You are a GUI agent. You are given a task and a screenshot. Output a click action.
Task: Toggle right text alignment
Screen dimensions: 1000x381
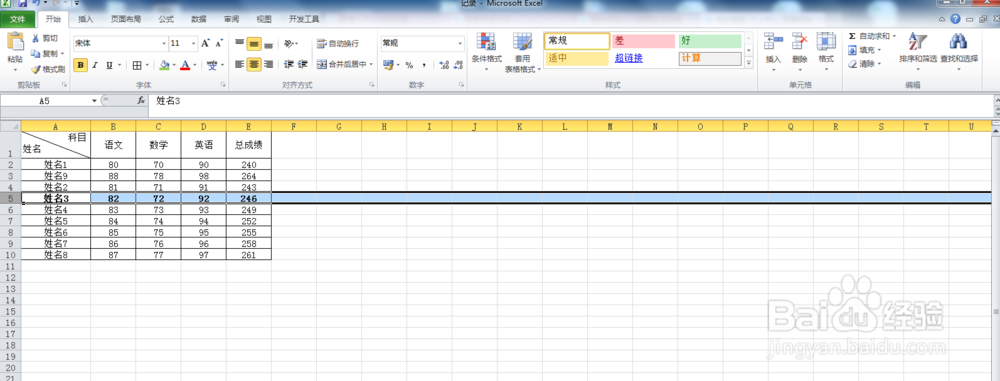click(268, 64)
